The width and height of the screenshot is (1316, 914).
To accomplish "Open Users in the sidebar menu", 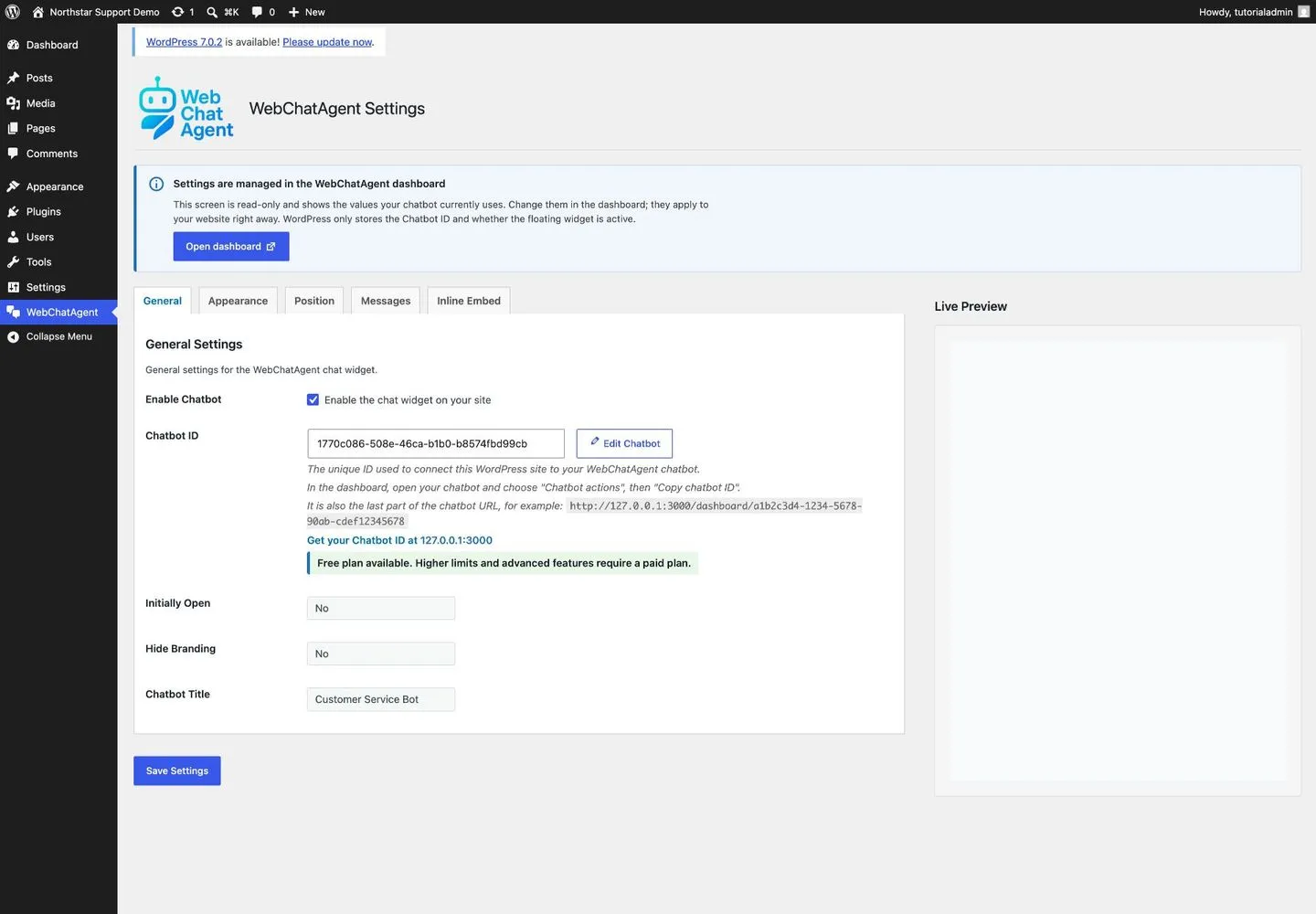I will (58, 237).
